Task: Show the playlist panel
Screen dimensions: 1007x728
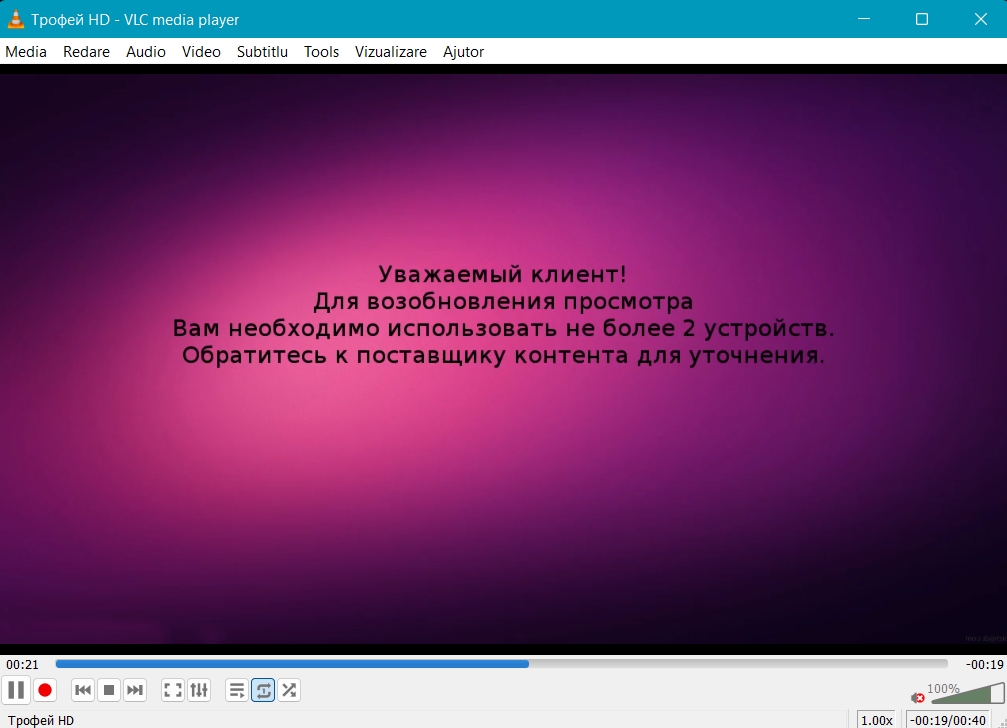Action: 237,690
